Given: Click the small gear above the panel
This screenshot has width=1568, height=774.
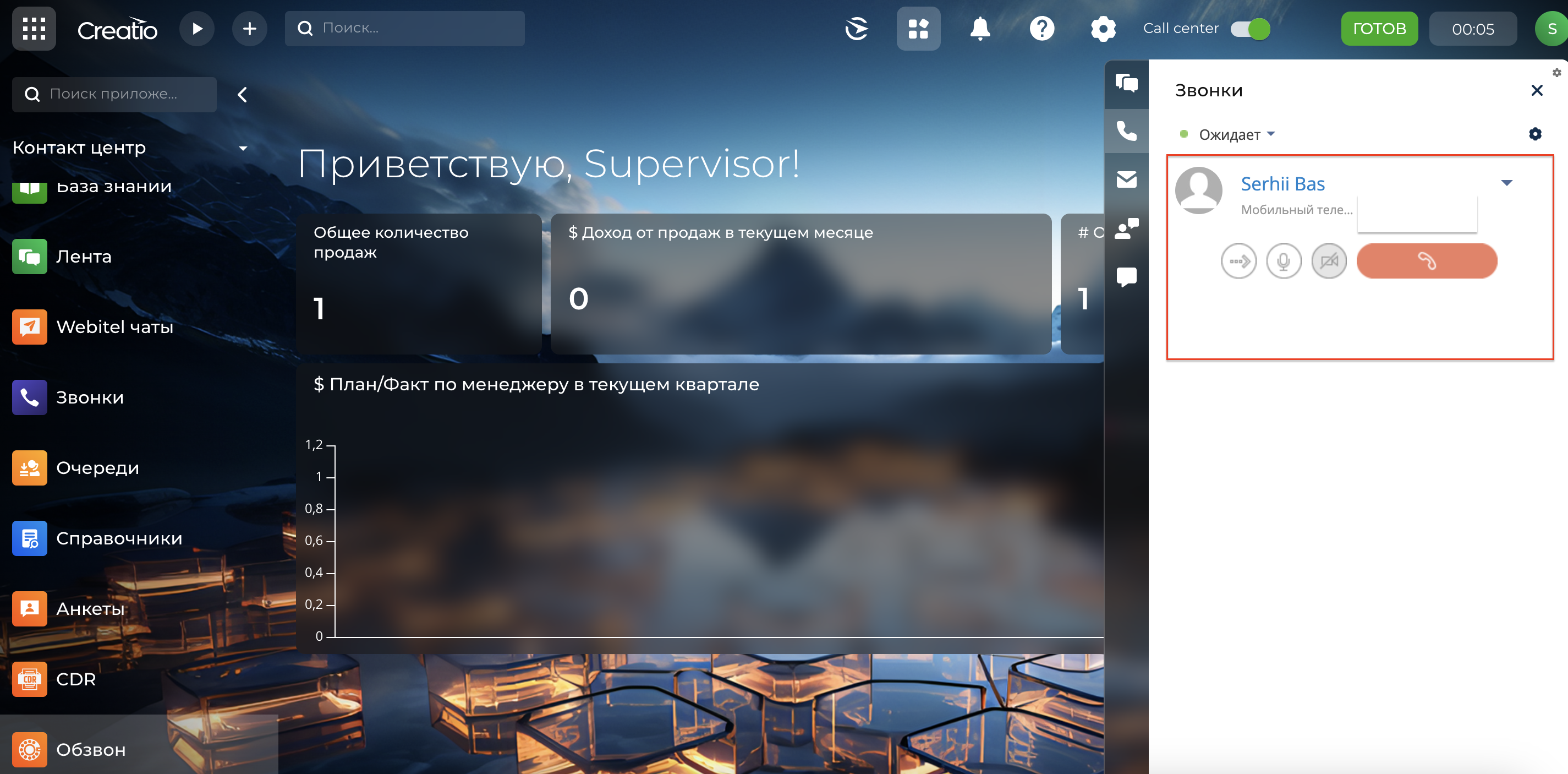Looking at the screenshot, I should click(x=1556, y=73).
